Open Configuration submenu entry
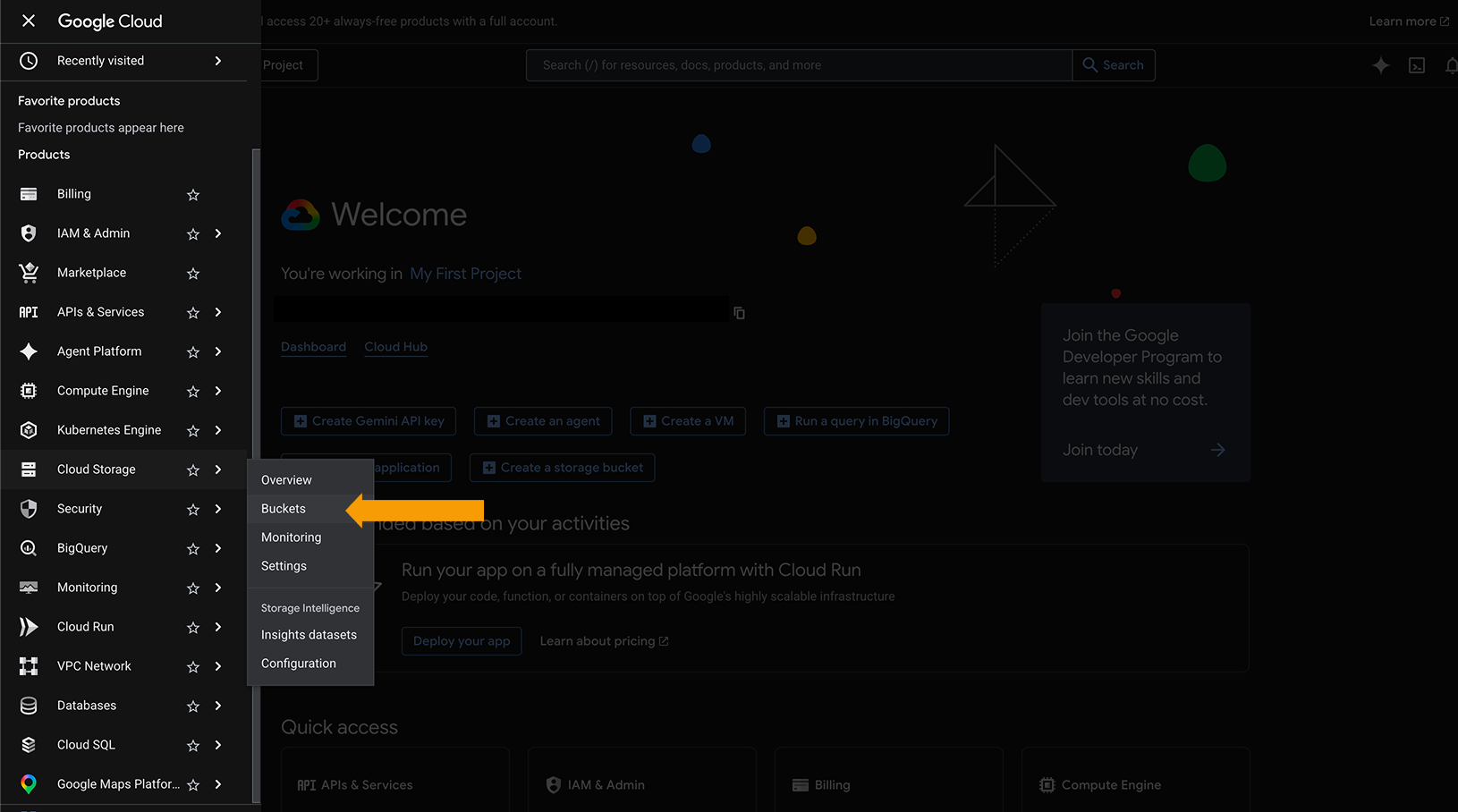The height and width of the screenshot is (812, 1458). [x=310, y=664]
